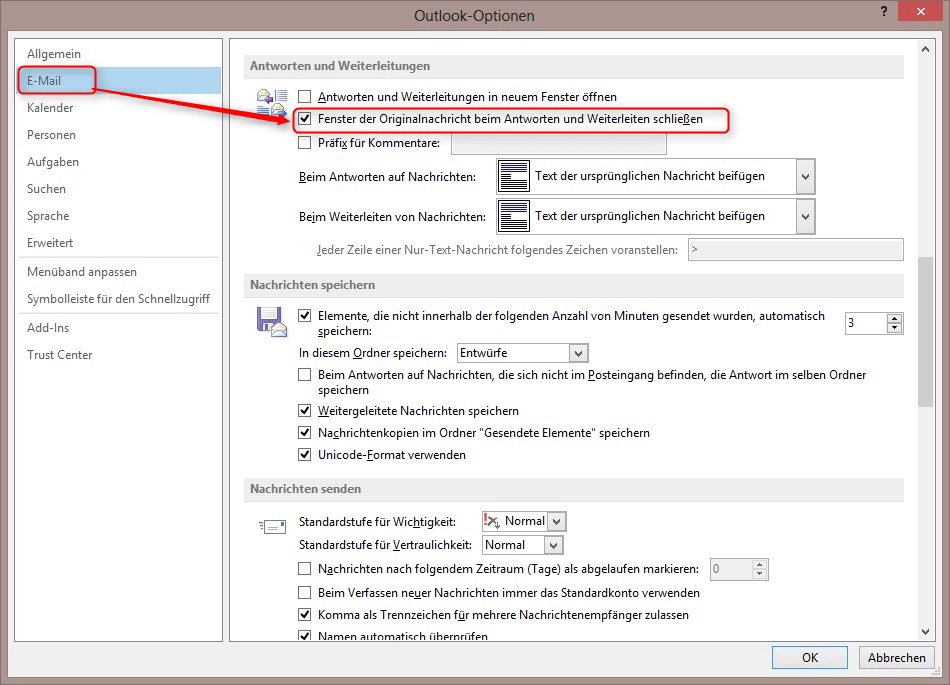Click the send messages envelope icon
Image resolution: width=950 pixels, height=685 pixels.
[272, 527]
